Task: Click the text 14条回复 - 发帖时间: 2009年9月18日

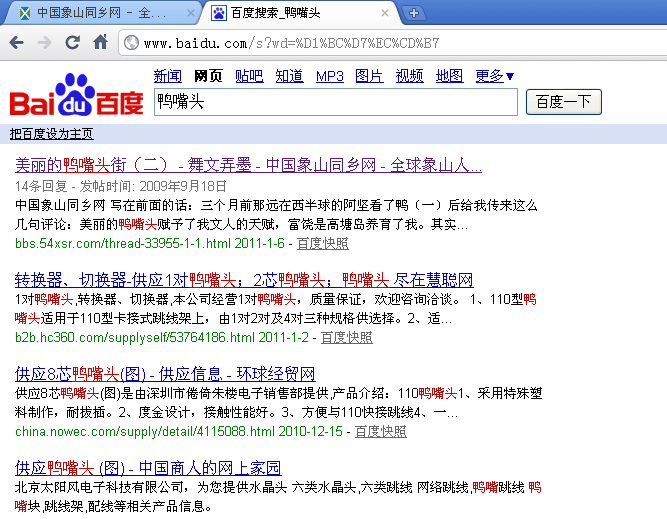Action: tap(121, 186)
